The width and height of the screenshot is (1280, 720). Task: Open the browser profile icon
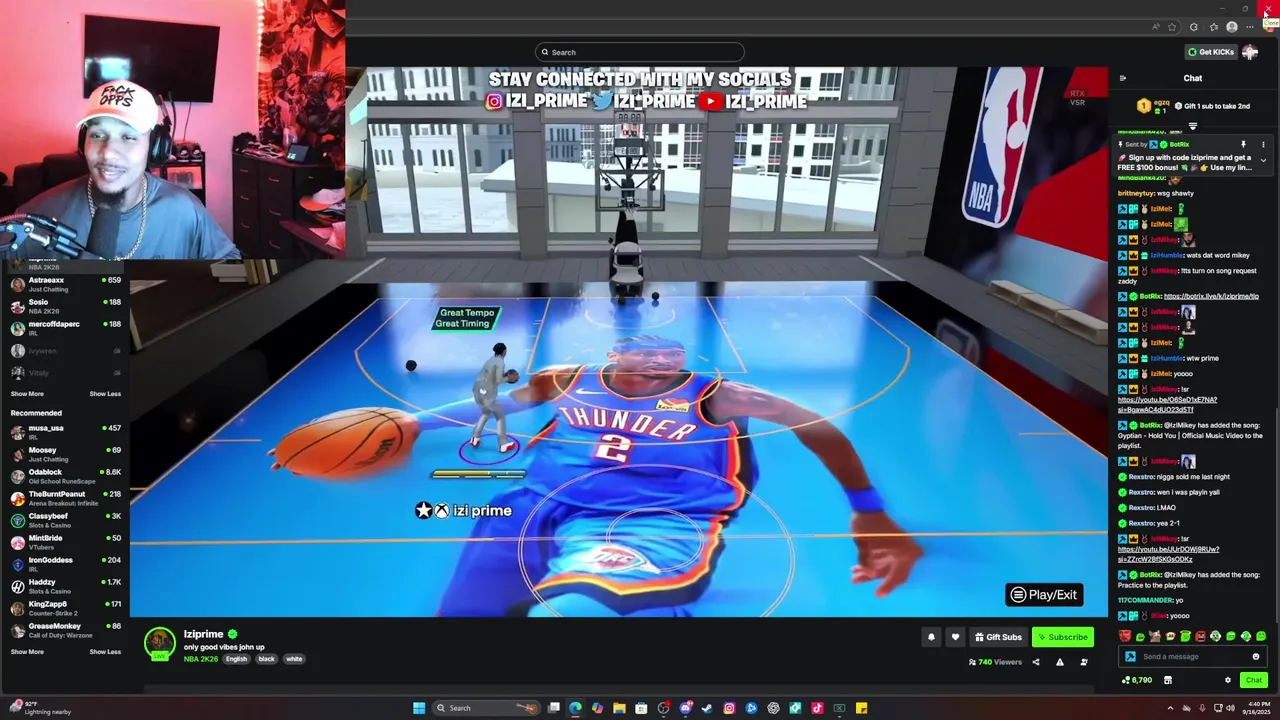pyautogui.click(x=1232, y=27)
